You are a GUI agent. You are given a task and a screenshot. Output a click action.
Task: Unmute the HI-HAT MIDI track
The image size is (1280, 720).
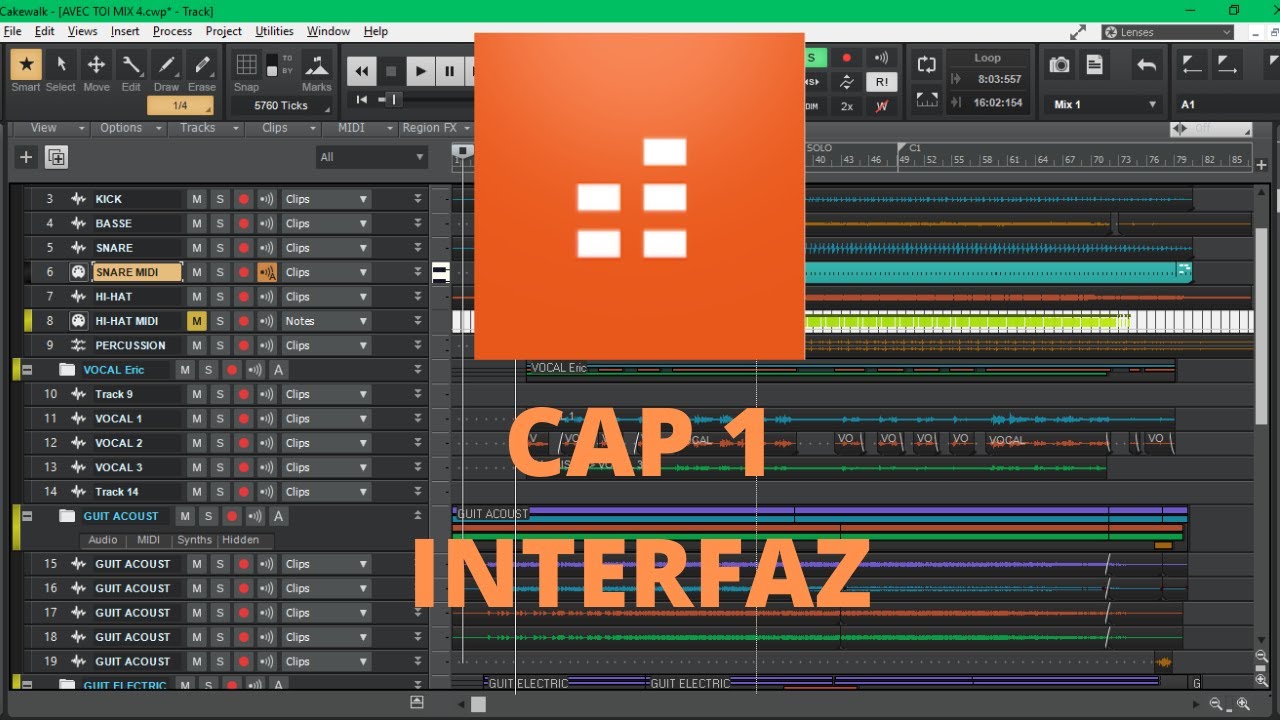tap(197, 321)
